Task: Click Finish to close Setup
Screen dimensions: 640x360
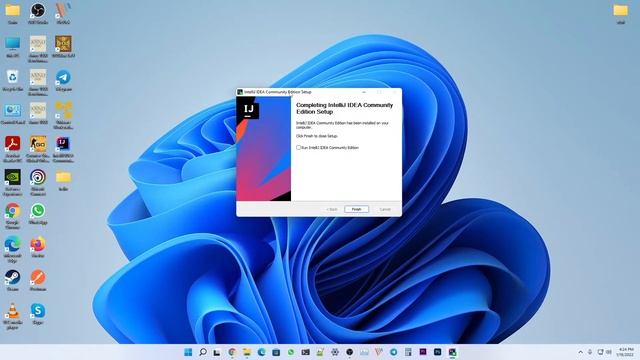Action: [x=356, y=209]
